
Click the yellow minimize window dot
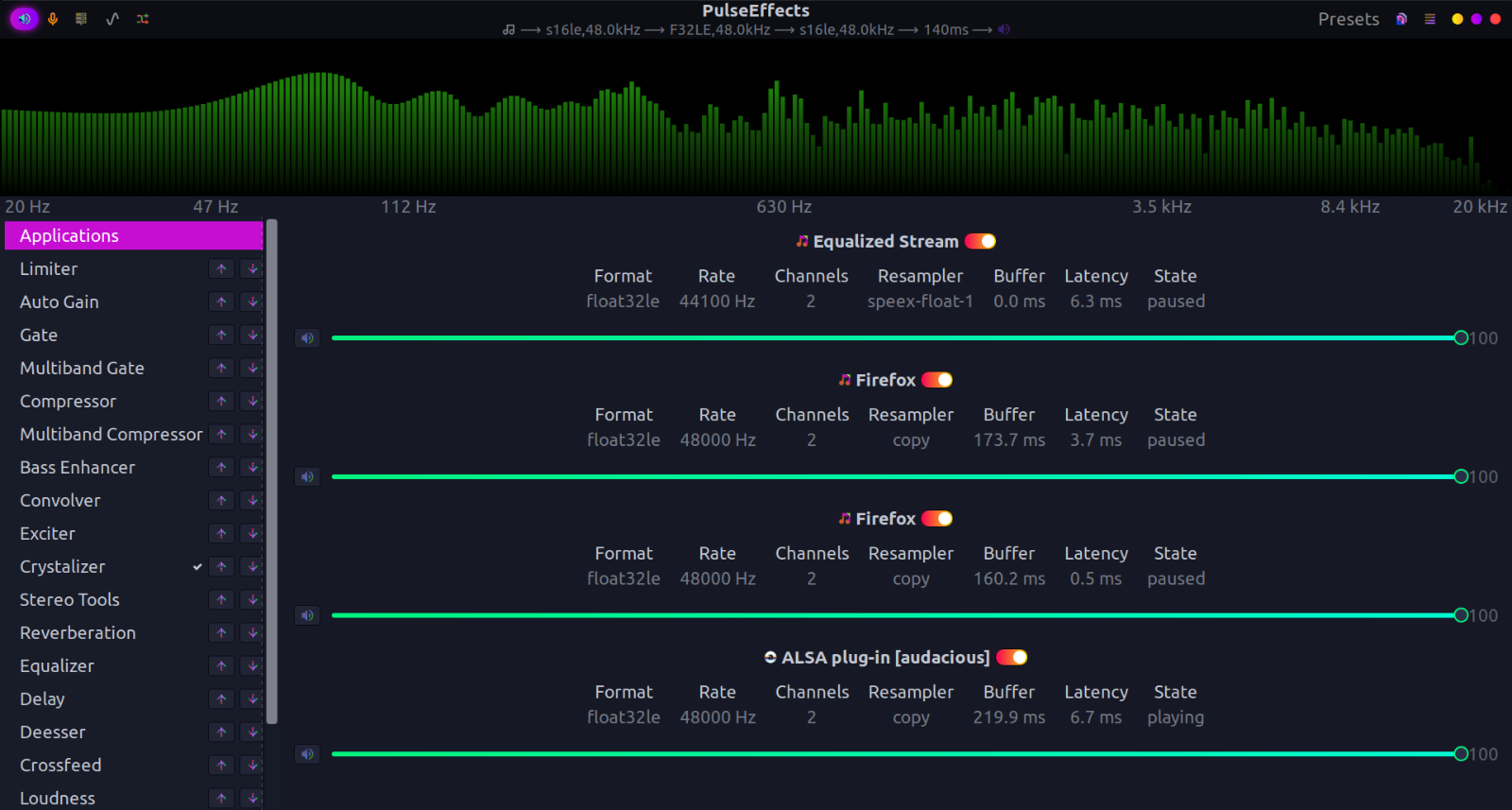1457,19
